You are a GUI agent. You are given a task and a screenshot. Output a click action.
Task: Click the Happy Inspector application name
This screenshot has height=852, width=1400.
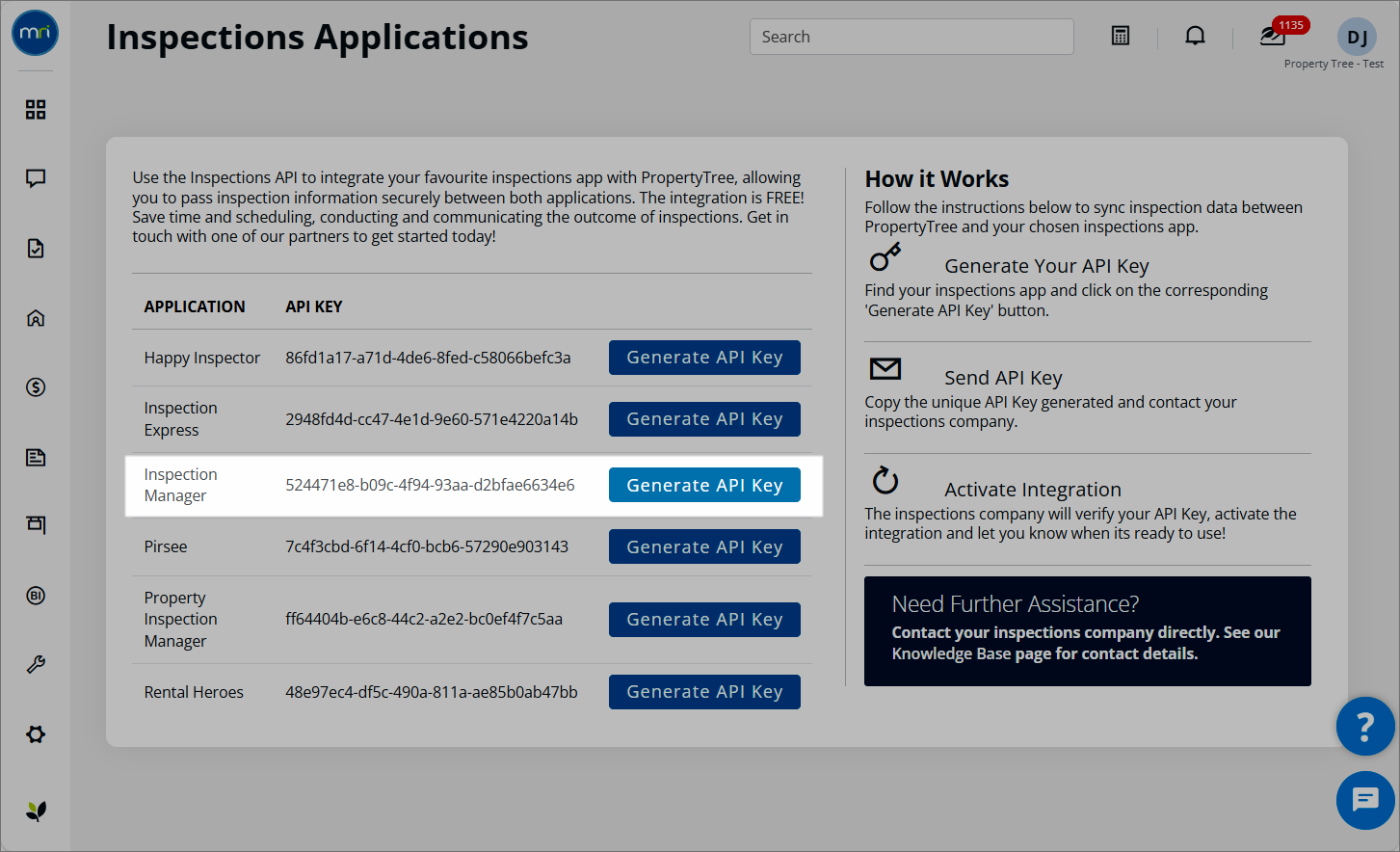202,358
